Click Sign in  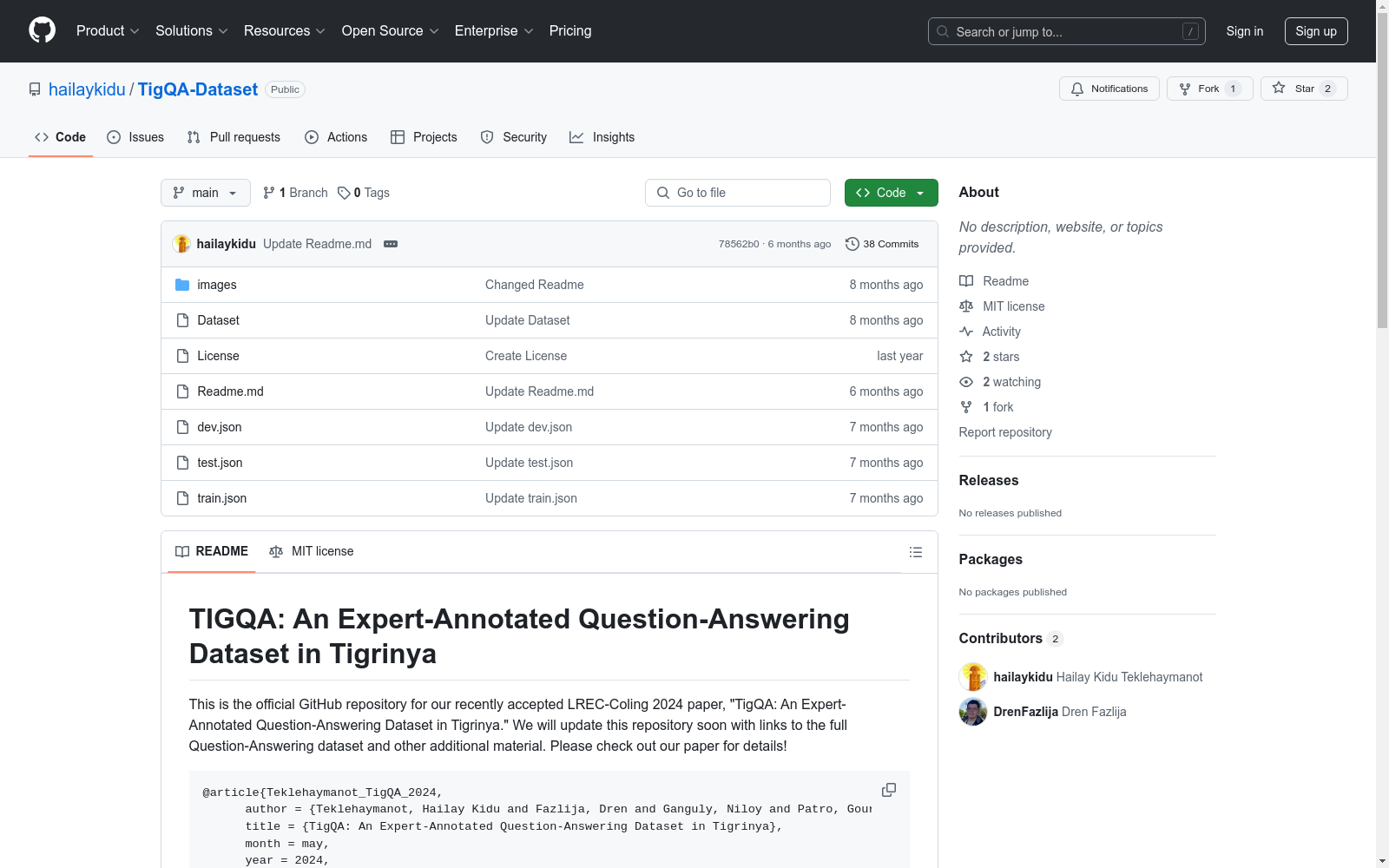[1245, 31]
